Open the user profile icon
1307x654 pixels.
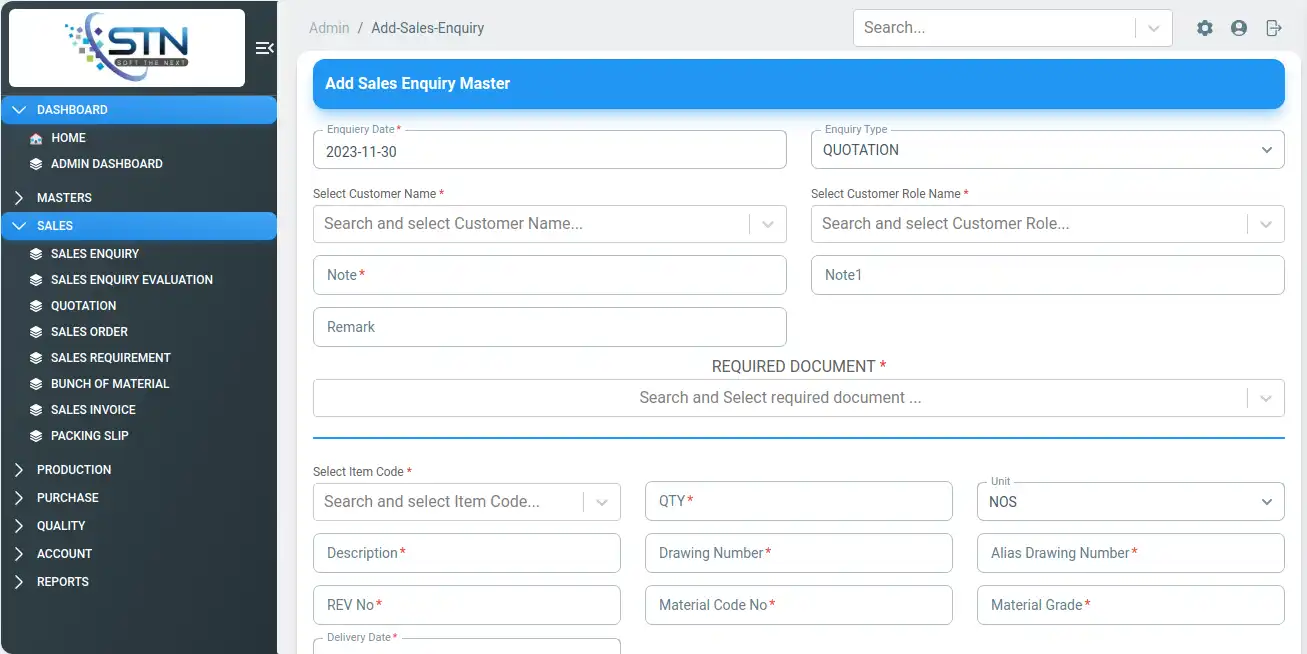[1239, 28]
